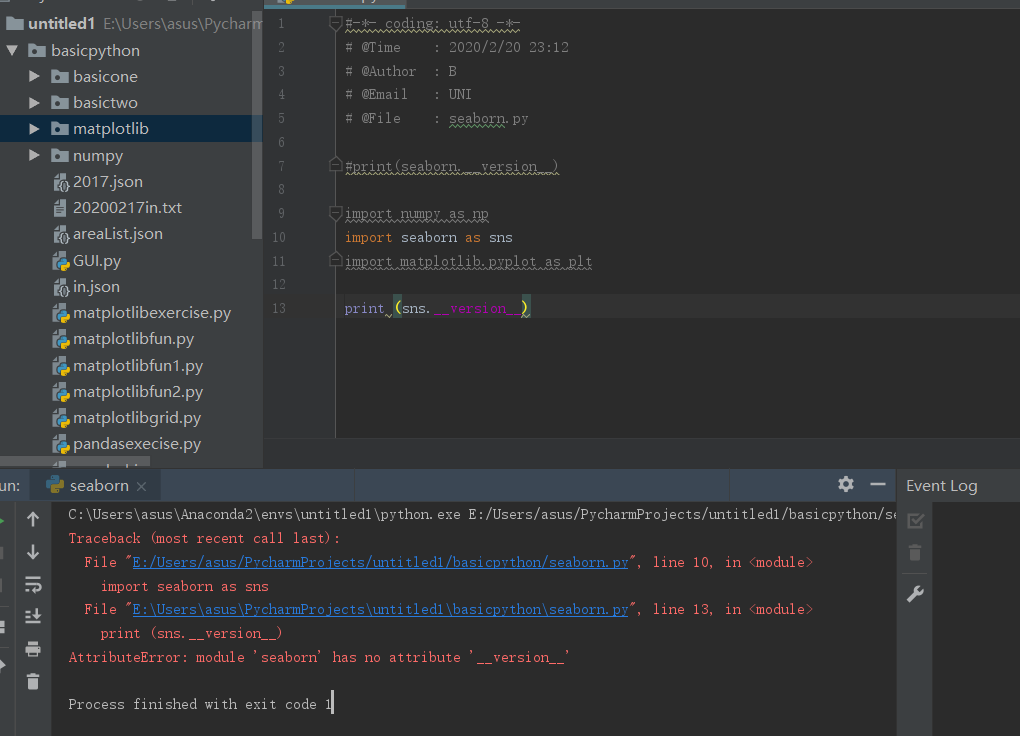This screenshot has height=736, width=1020.
Task: Place cursor on "import seaborn as sns" in editor
Action: 429,238
